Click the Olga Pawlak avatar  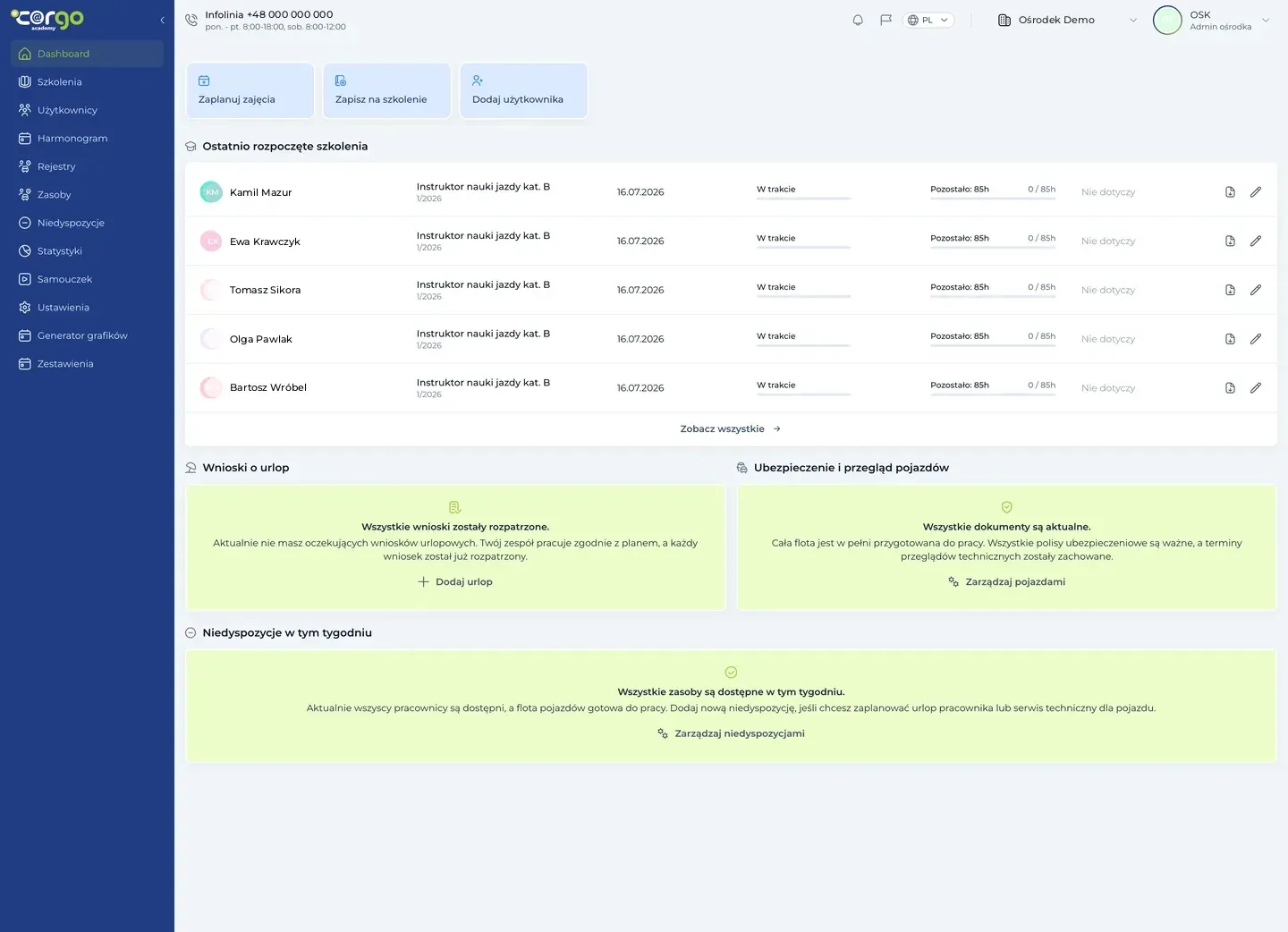[x=211, y=339]
